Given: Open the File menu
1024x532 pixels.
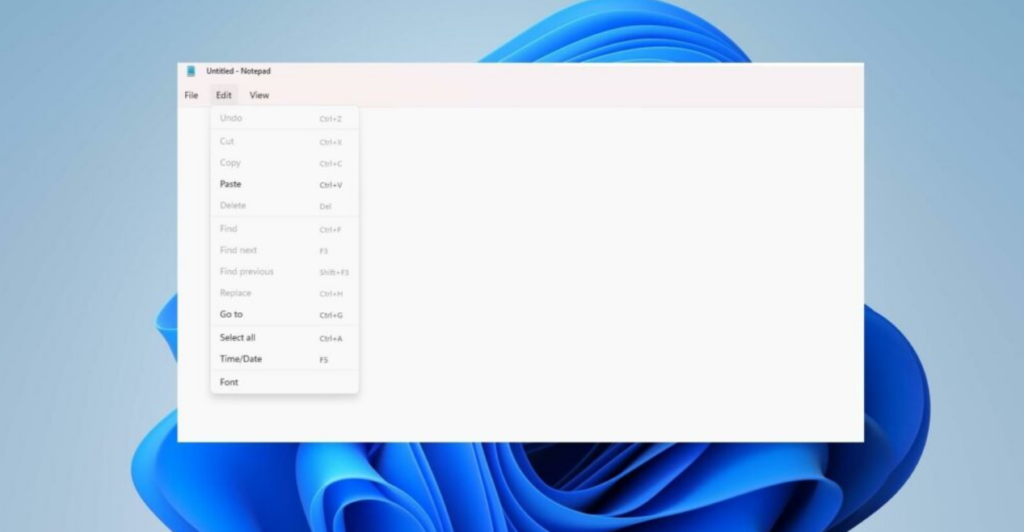Looking at the screenshot, I should pos(191,95).
